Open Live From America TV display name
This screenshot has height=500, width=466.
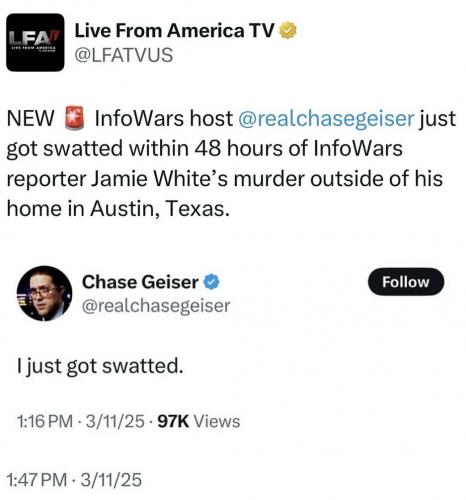[x=174, y=31]
